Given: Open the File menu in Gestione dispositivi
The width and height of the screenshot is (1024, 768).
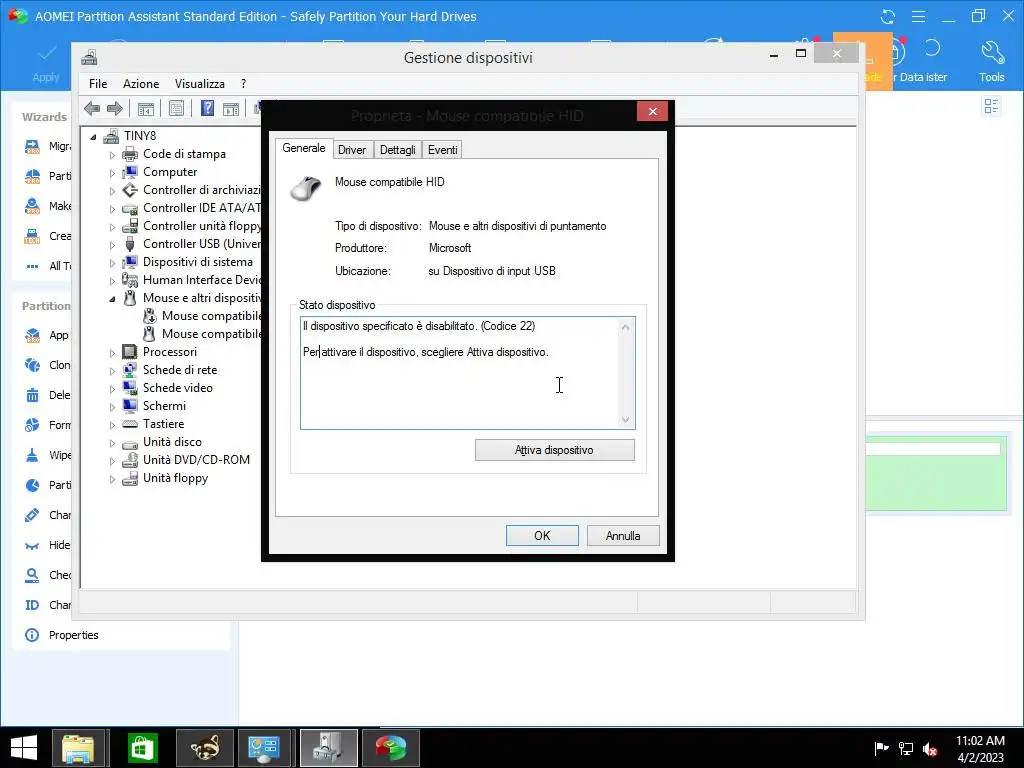Looking at the screenshot, I should [x=98, y=84].
